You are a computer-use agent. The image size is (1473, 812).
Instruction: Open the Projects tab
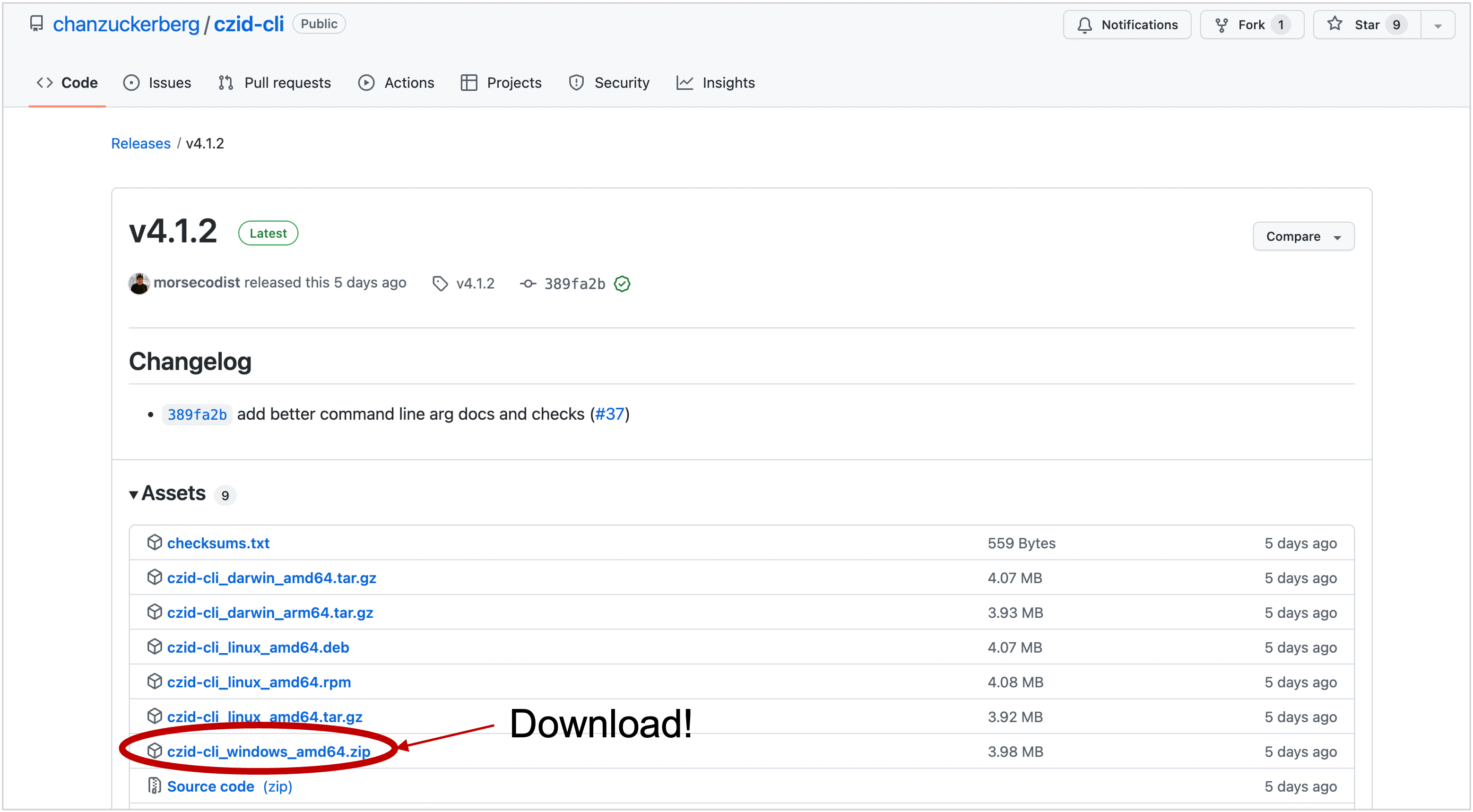click(502, 83)
